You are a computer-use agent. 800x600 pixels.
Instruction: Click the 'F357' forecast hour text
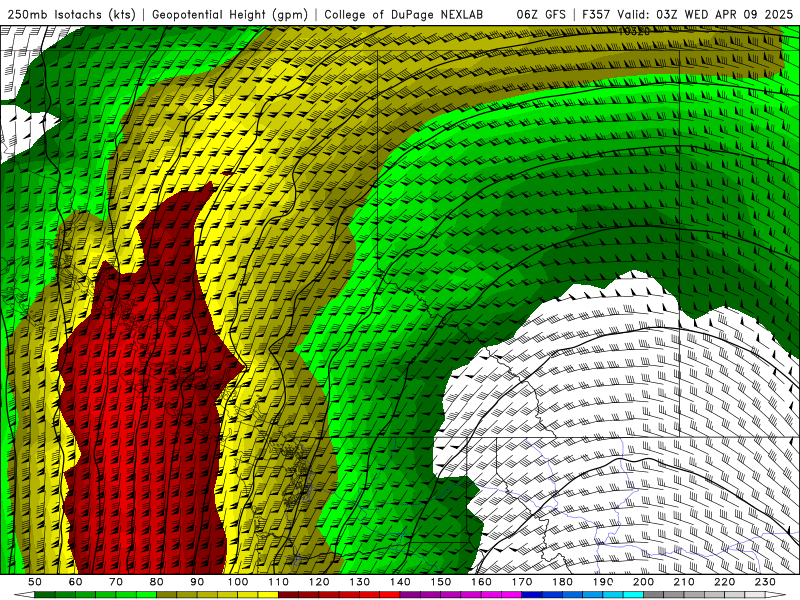(596, 14)
